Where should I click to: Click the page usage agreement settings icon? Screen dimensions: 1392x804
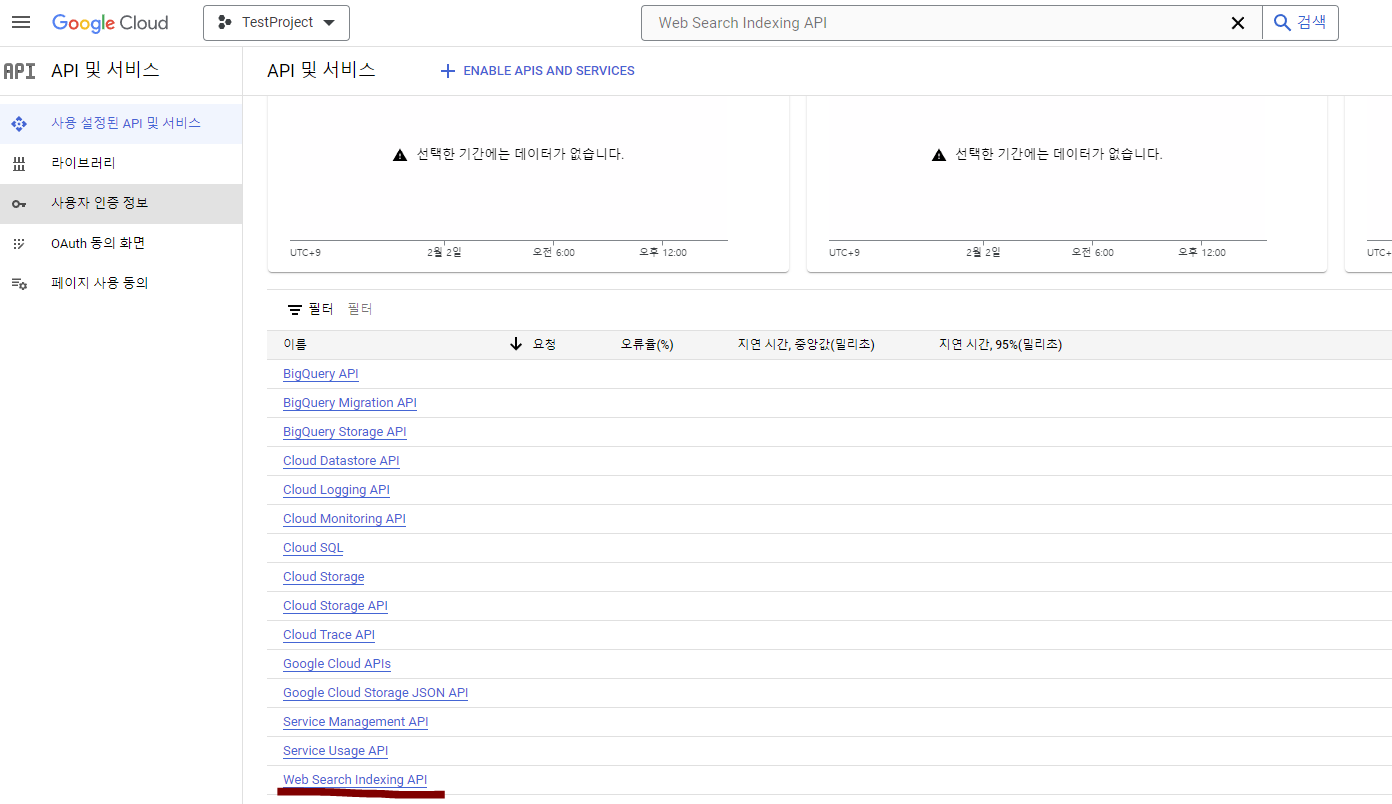pos(19,284)
